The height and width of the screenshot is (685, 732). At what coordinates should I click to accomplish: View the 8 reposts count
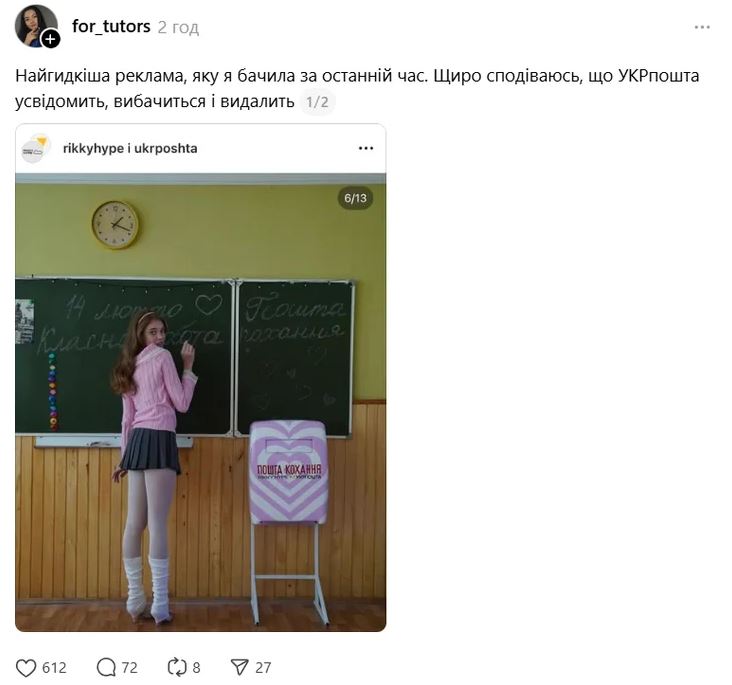pyautogui.click(x=197, y=668)
